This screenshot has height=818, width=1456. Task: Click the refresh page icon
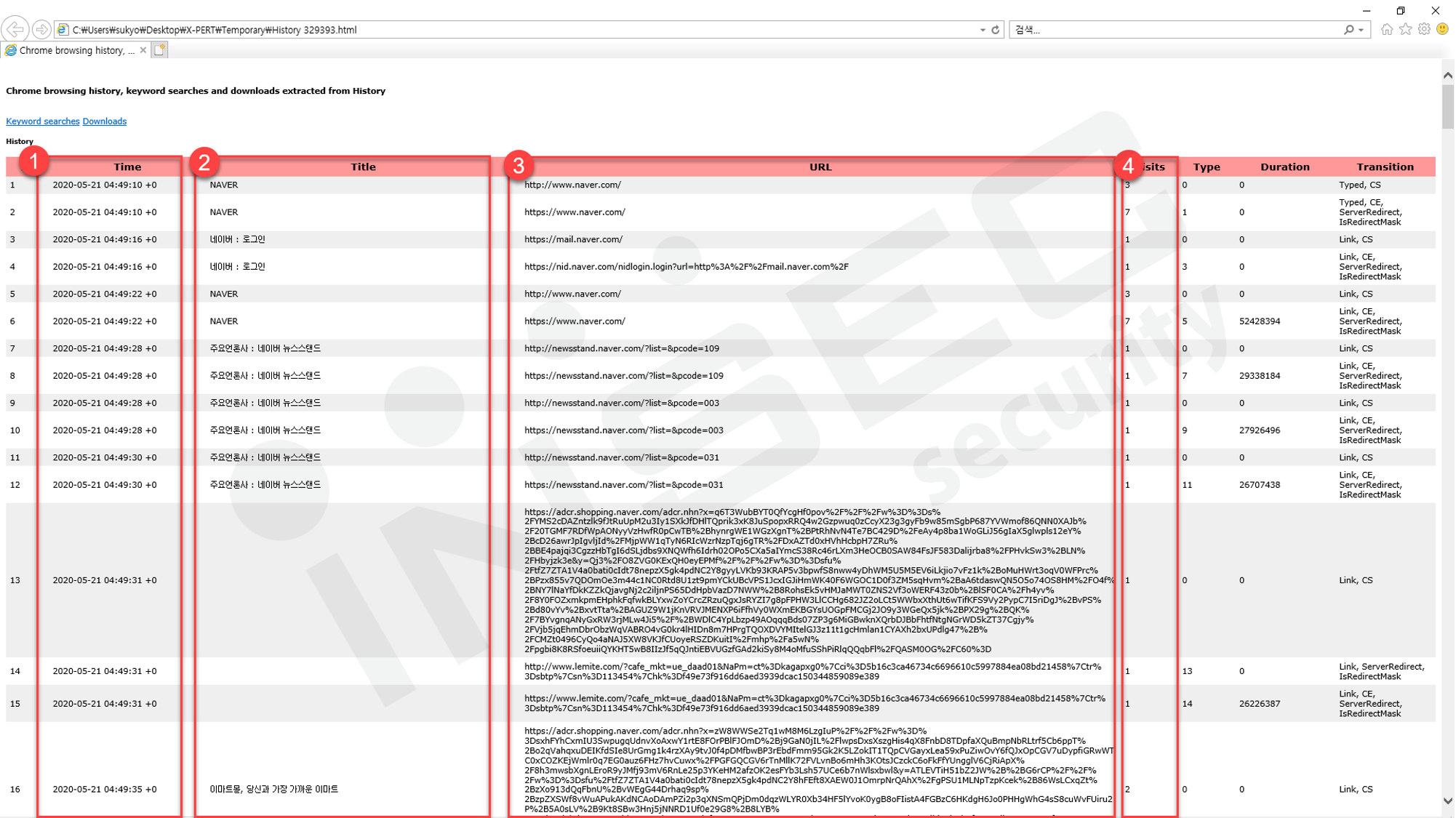point(996,30)
